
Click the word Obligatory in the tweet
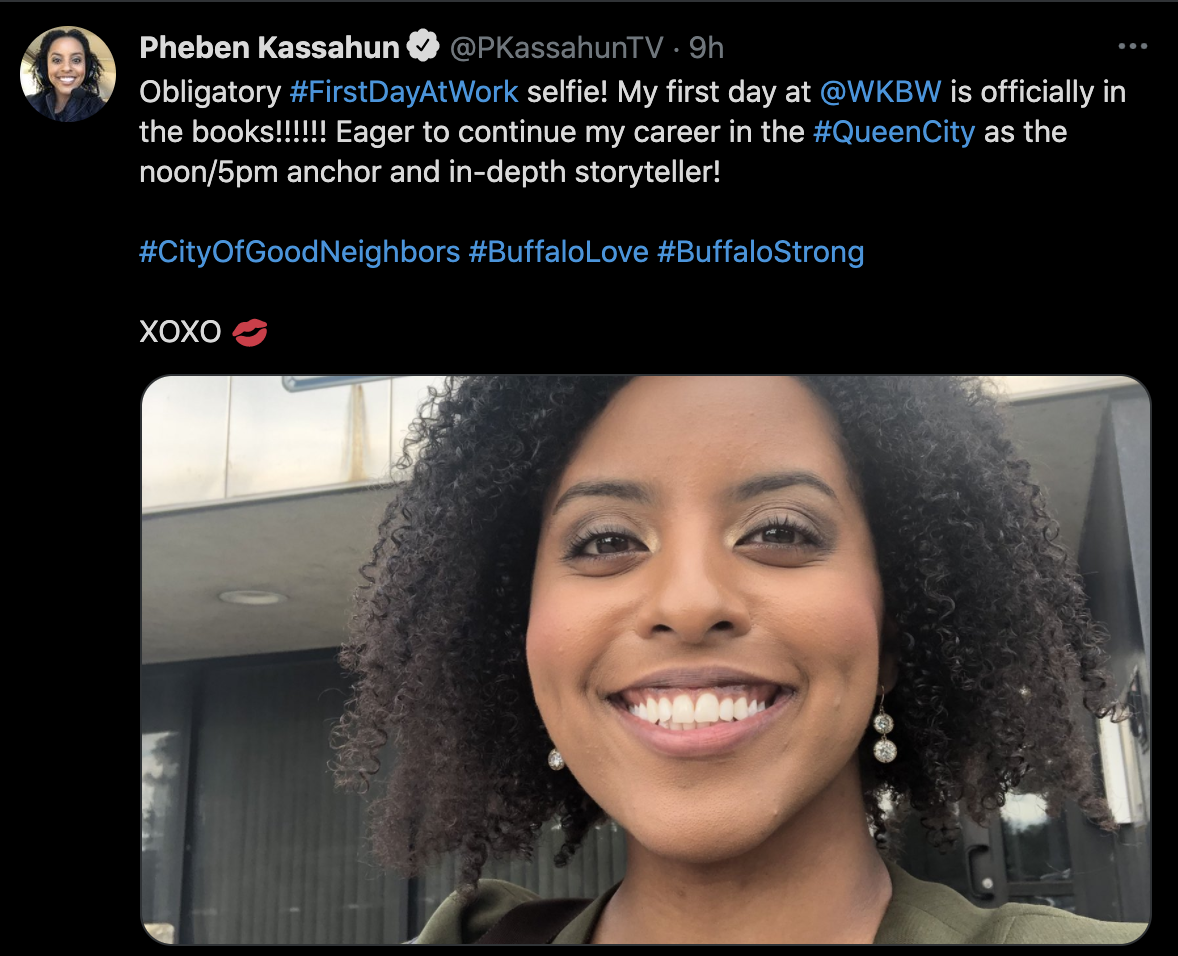pyautogui.click(x=210, y=92)
